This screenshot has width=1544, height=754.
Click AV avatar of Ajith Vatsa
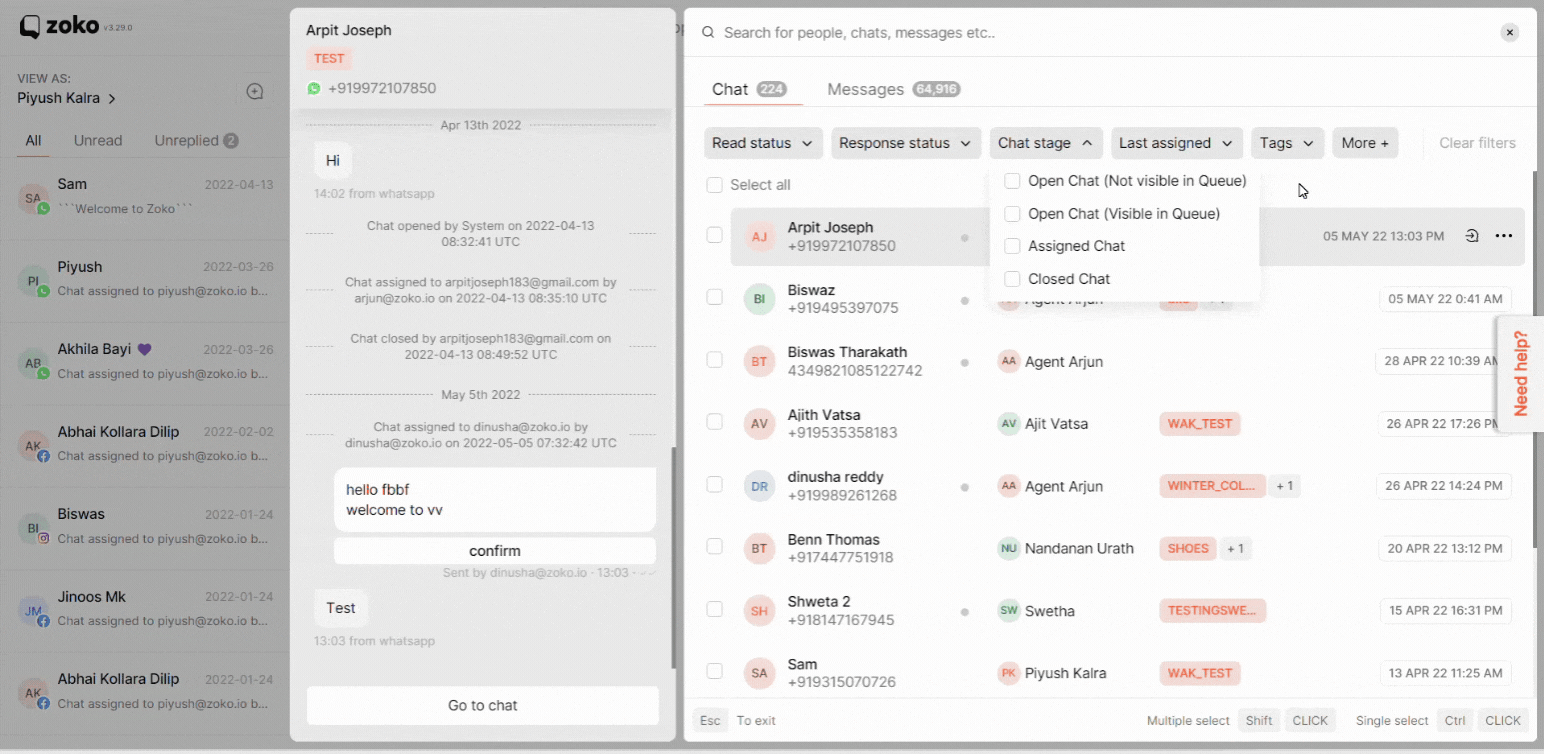tap(760, 424)
